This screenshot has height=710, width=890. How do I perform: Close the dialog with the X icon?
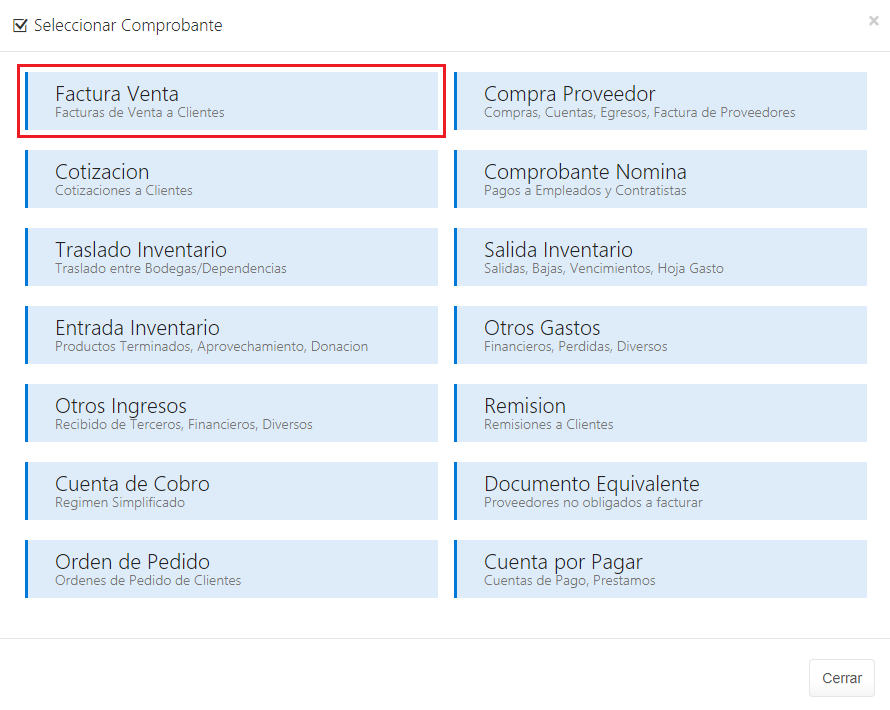click(x=873, y=21)
